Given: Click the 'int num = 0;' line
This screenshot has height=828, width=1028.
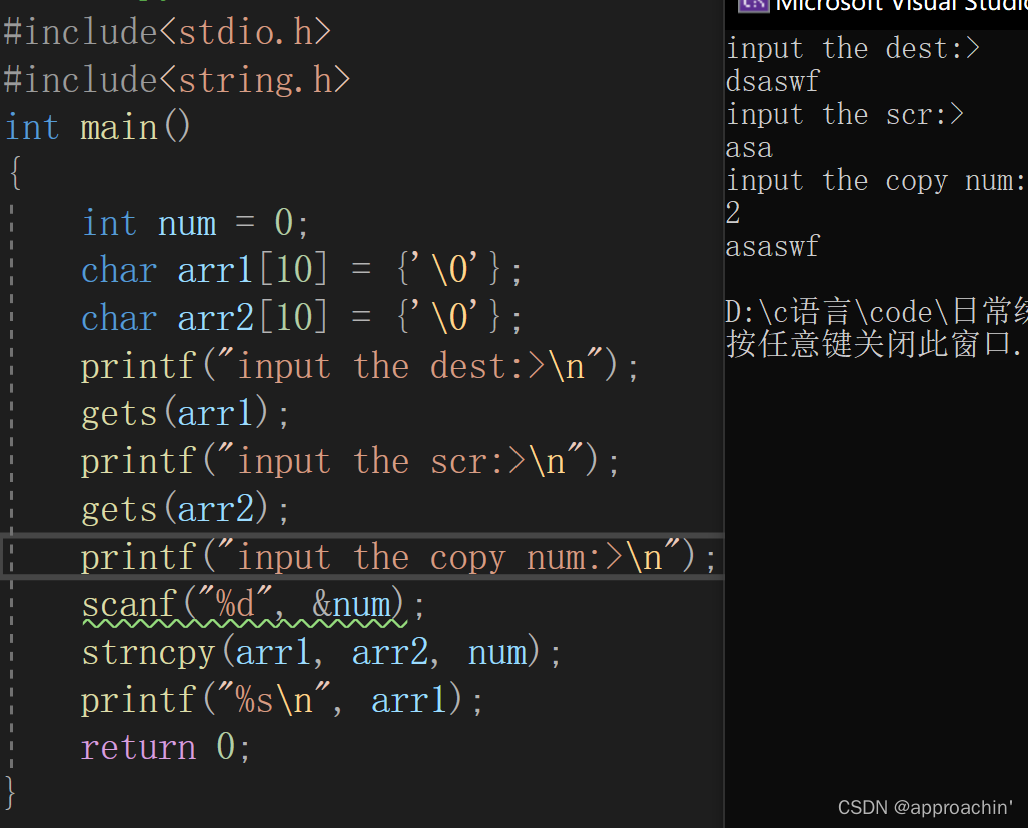Looking at the screenshot, I should 195,223.
